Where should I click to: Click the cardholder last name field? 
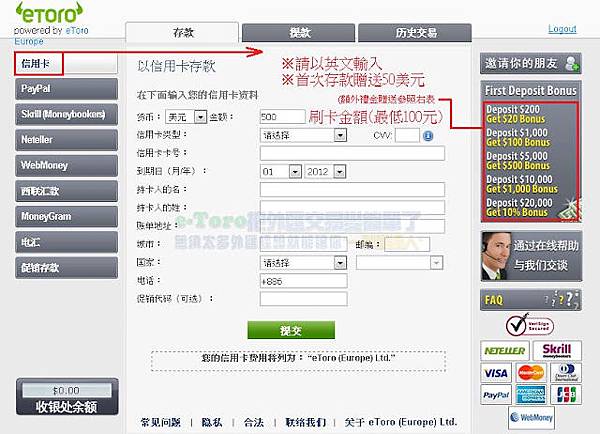pos(352,208)
